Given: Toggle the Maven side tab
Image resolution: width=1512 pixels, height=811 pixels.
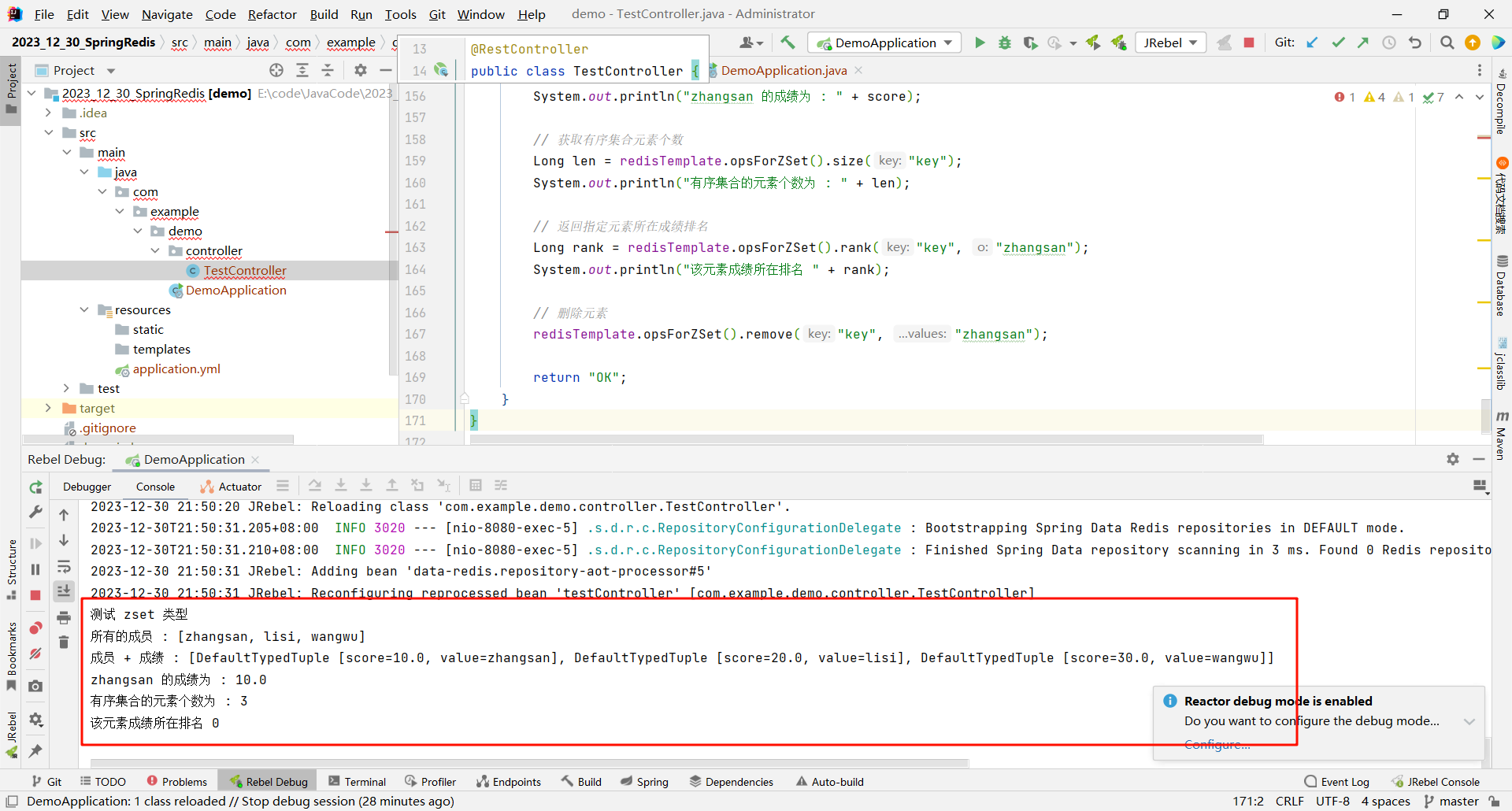Looking at the screenshot, I should click(1501, 435).
